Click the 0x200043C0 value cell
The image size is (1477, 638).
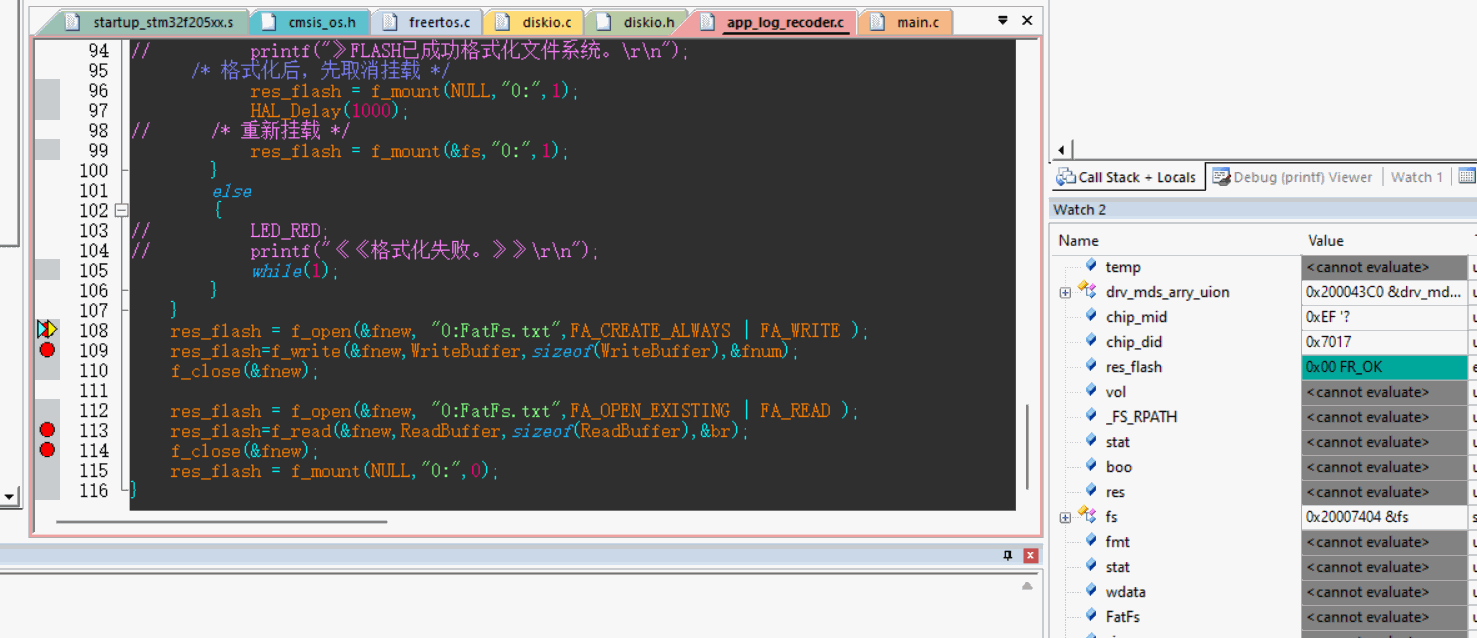[1384, 291]
